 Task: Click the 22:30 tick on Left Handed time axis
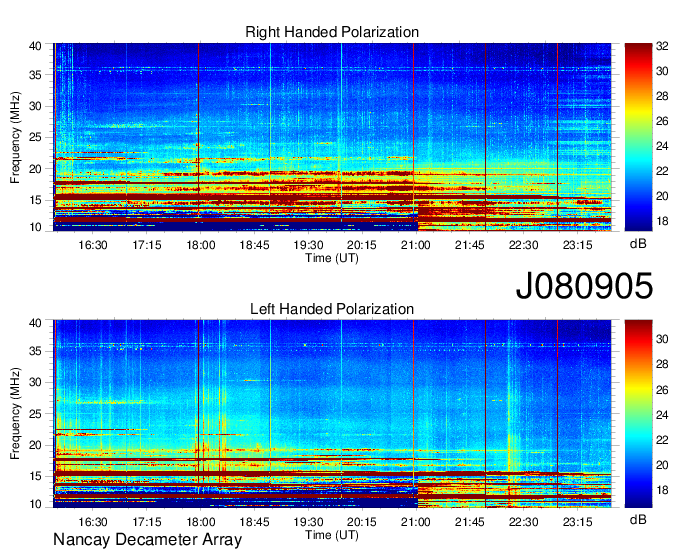[x=523, y=522]
